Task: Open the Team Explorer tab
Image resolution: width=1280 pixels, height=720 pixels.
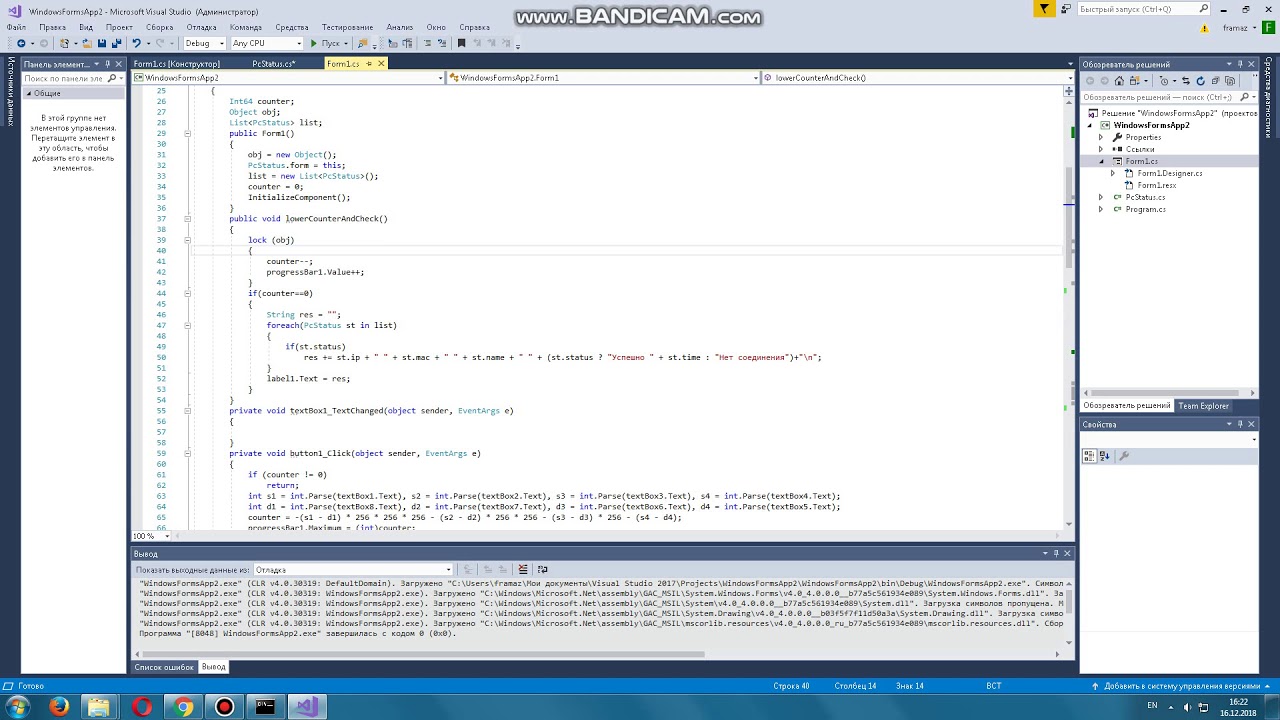Action: pos(1203,406)
